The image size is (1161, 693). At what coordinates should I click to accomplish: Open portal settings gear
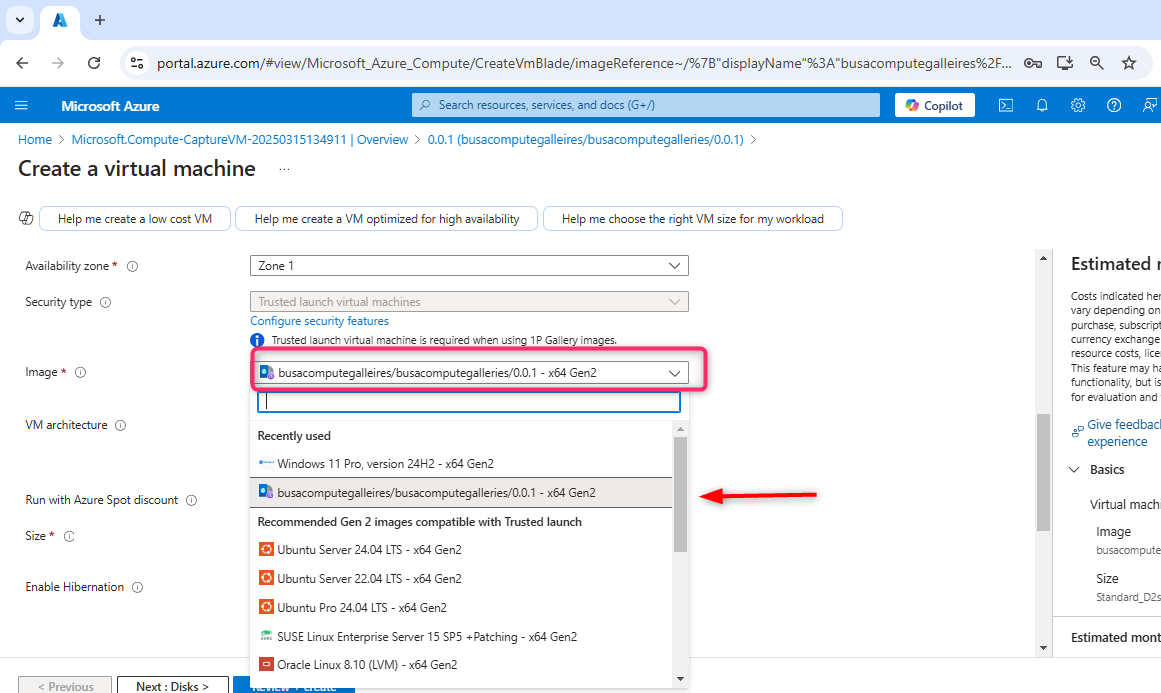1078,105
